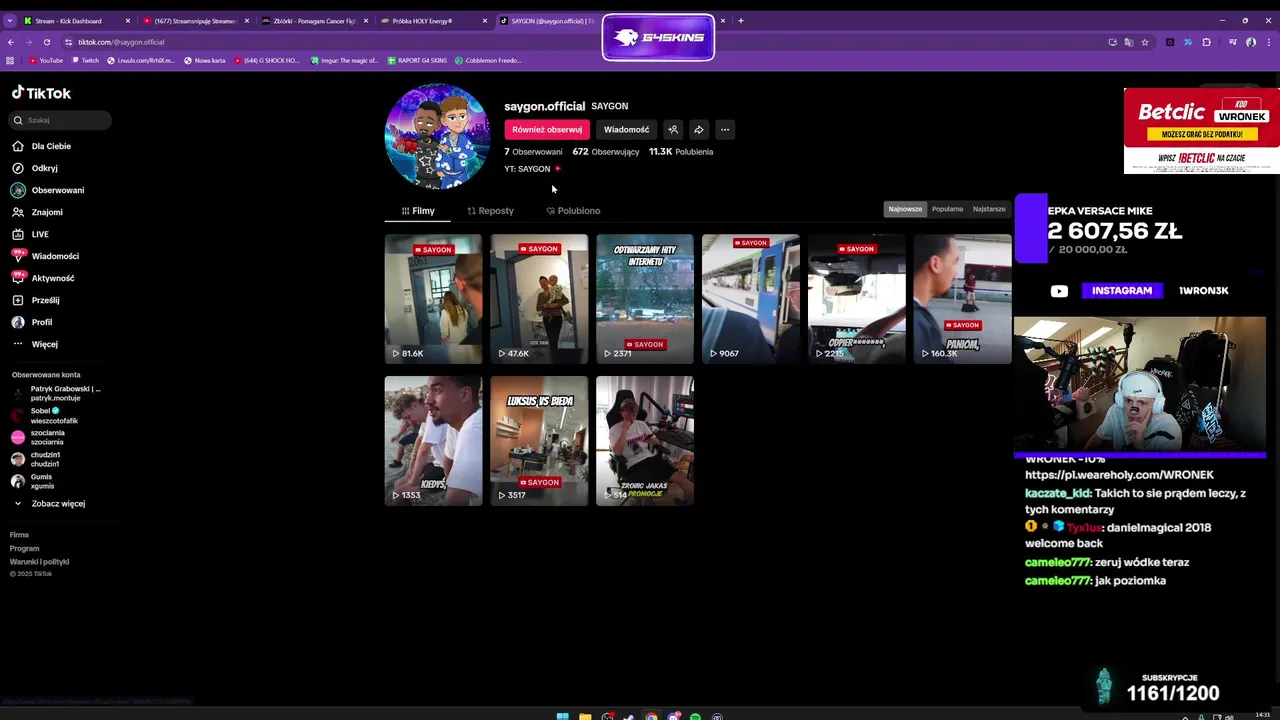
Task: Open the video with 160.3K views
Action: (962, 298)
